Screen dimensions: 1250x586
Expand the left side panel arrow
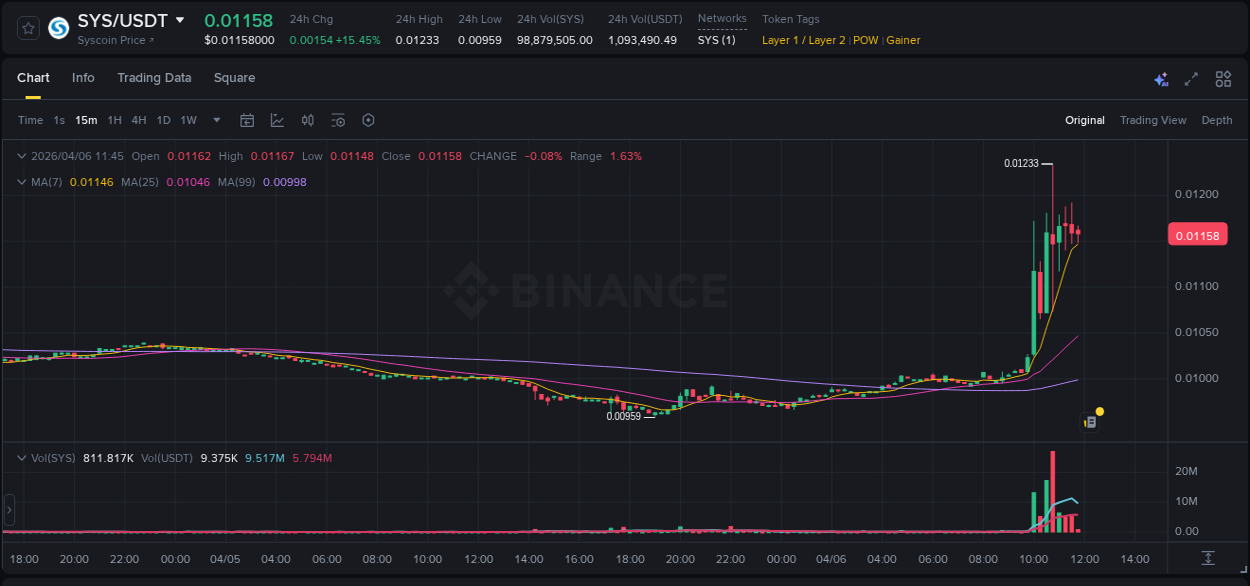pos(10,510)
